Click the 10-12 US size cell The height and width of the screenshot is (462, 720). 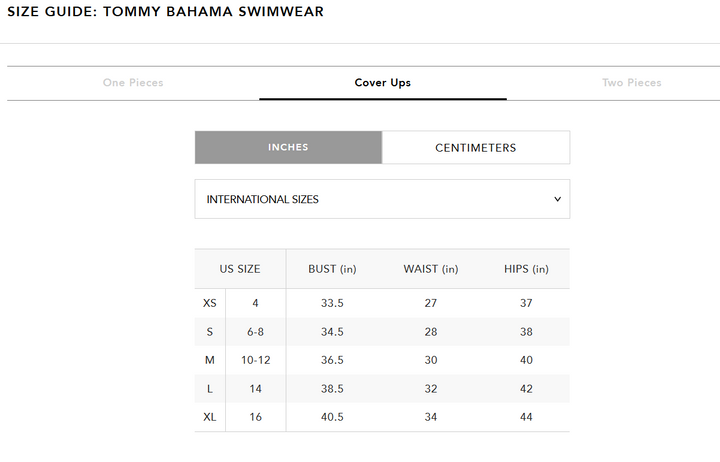(x=256, y=360)
